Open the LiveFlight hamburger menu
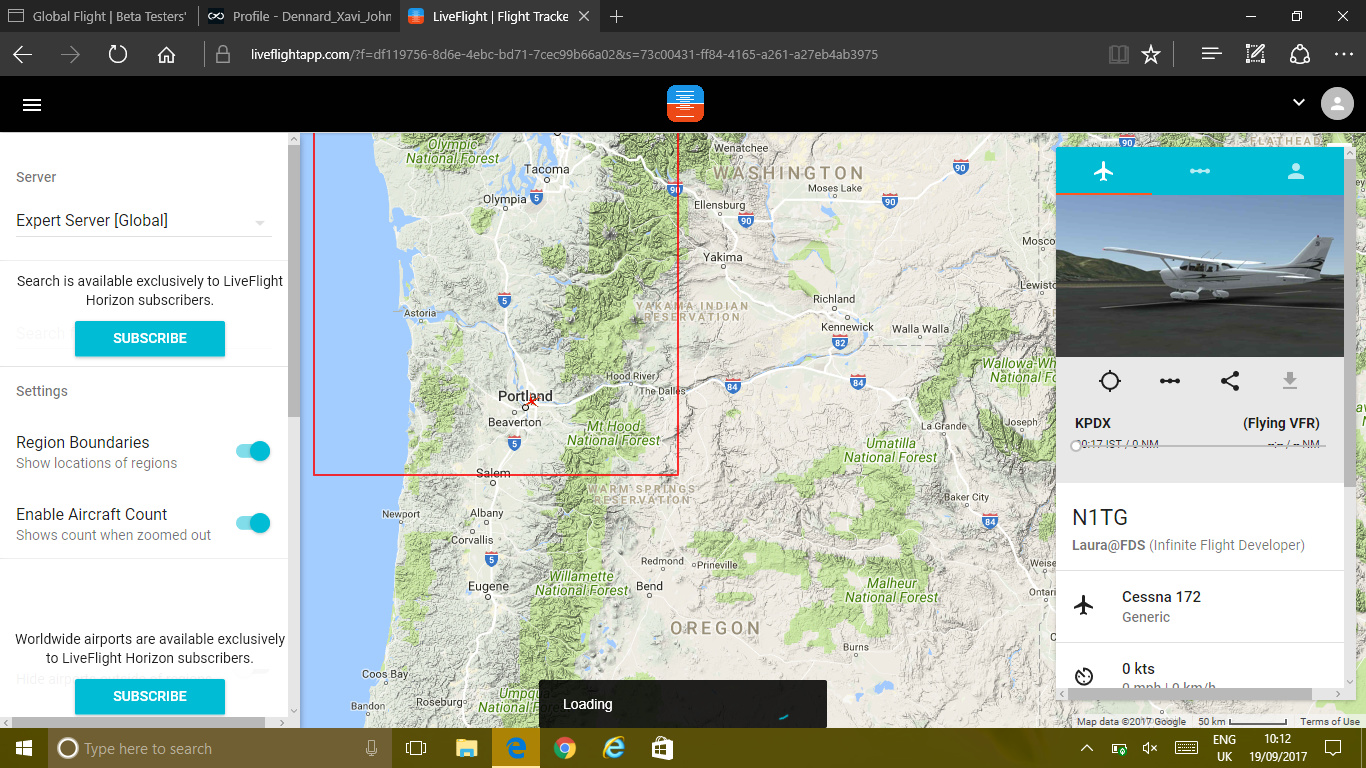This screenshot has height=768, width=1366. 32,104
